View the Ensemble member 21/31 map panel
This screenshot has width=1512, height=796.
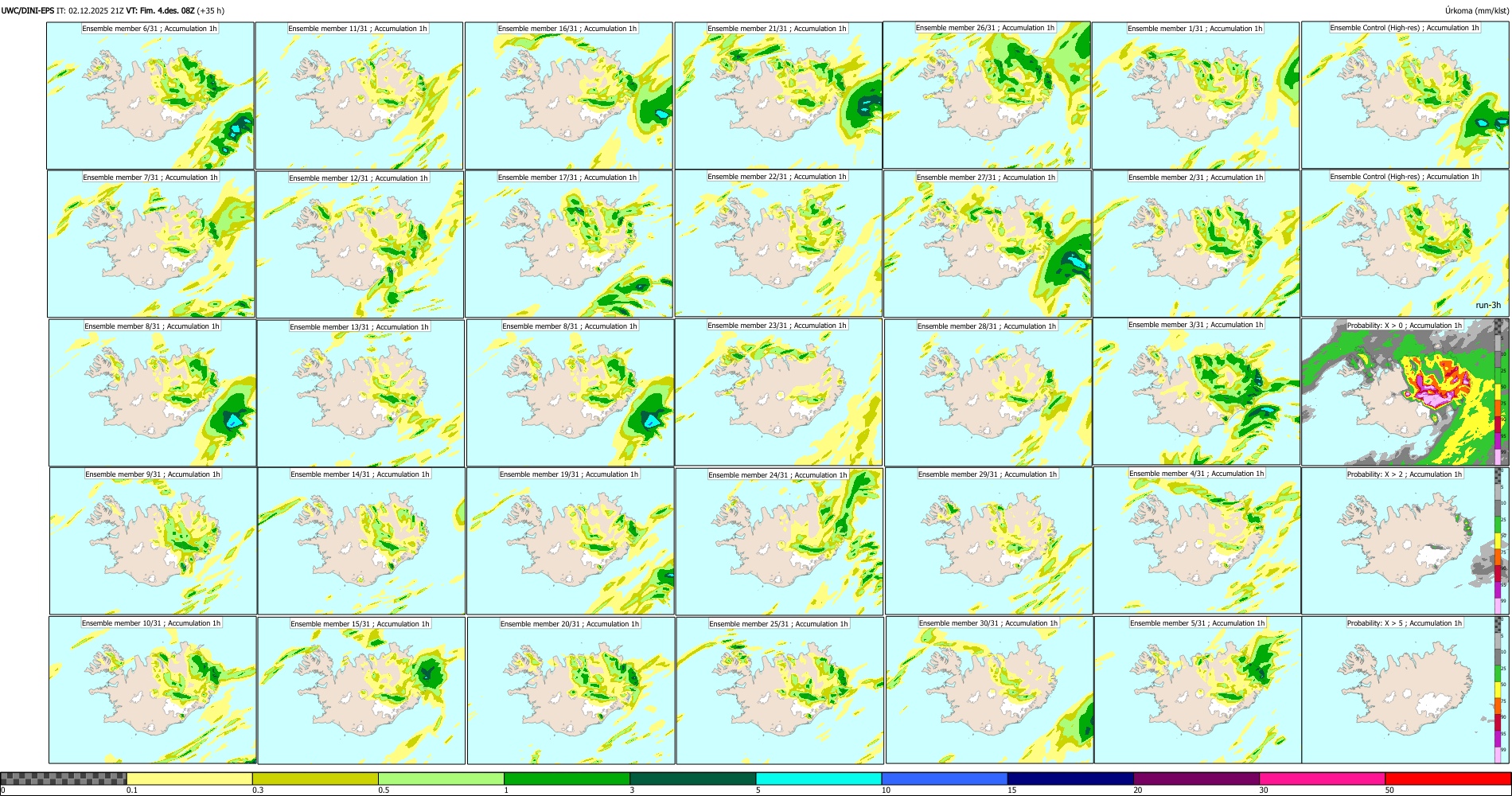pyautogui.click(x=777, y=96)
